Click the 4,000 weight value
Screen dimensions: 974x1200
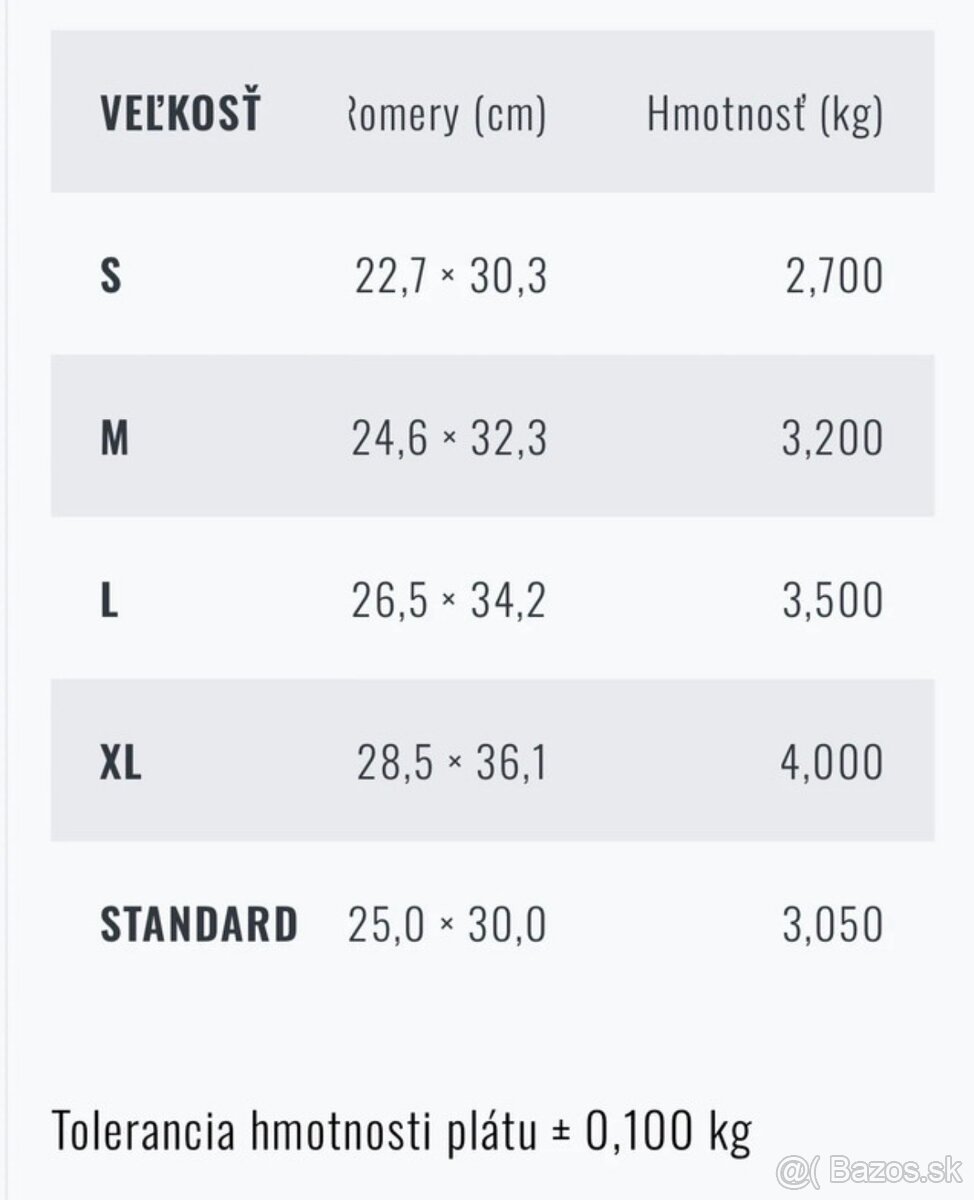[832, 762]
